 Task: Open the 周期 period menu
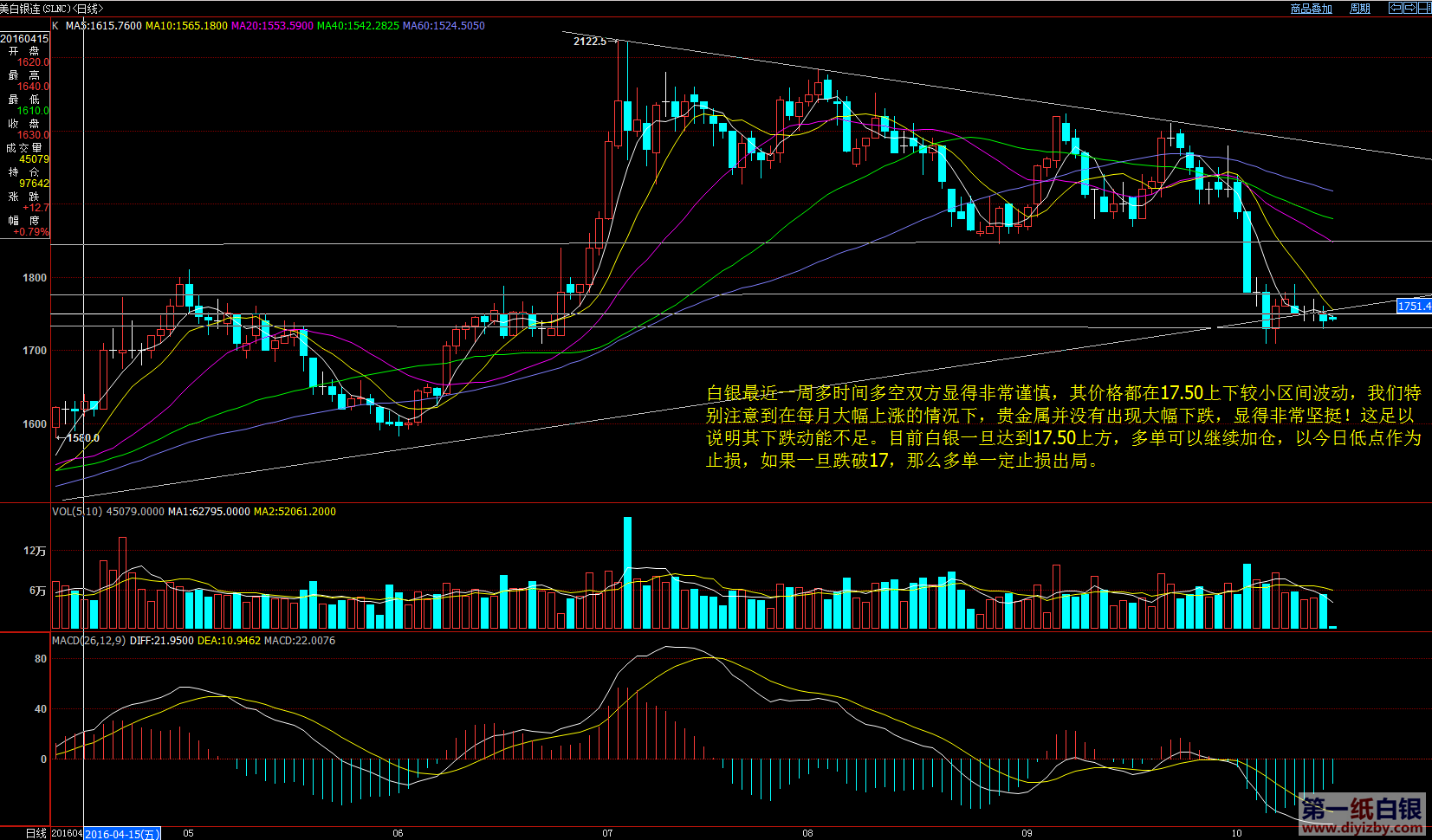(1360, 9)
